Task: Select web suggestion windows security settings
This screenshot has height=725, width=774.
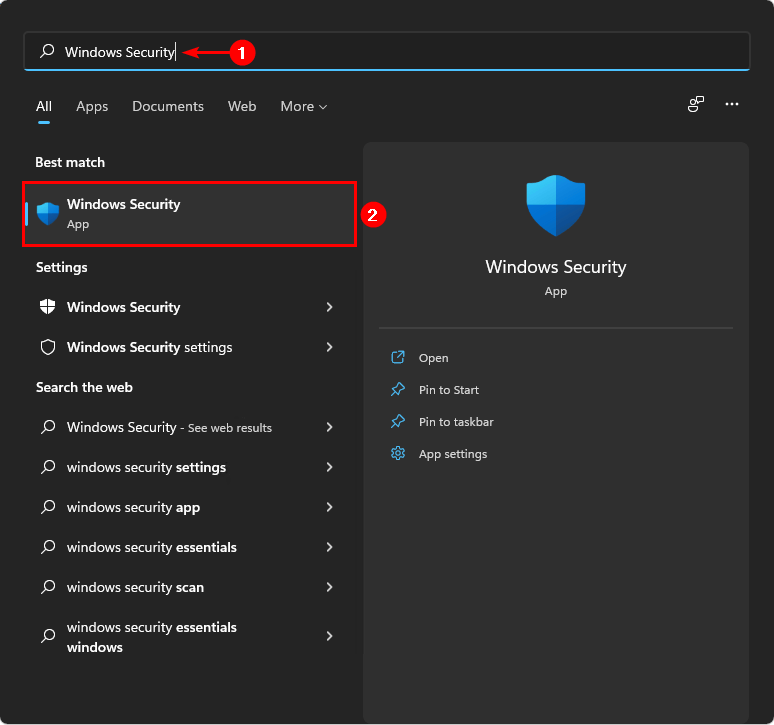Action: [188, 467]
